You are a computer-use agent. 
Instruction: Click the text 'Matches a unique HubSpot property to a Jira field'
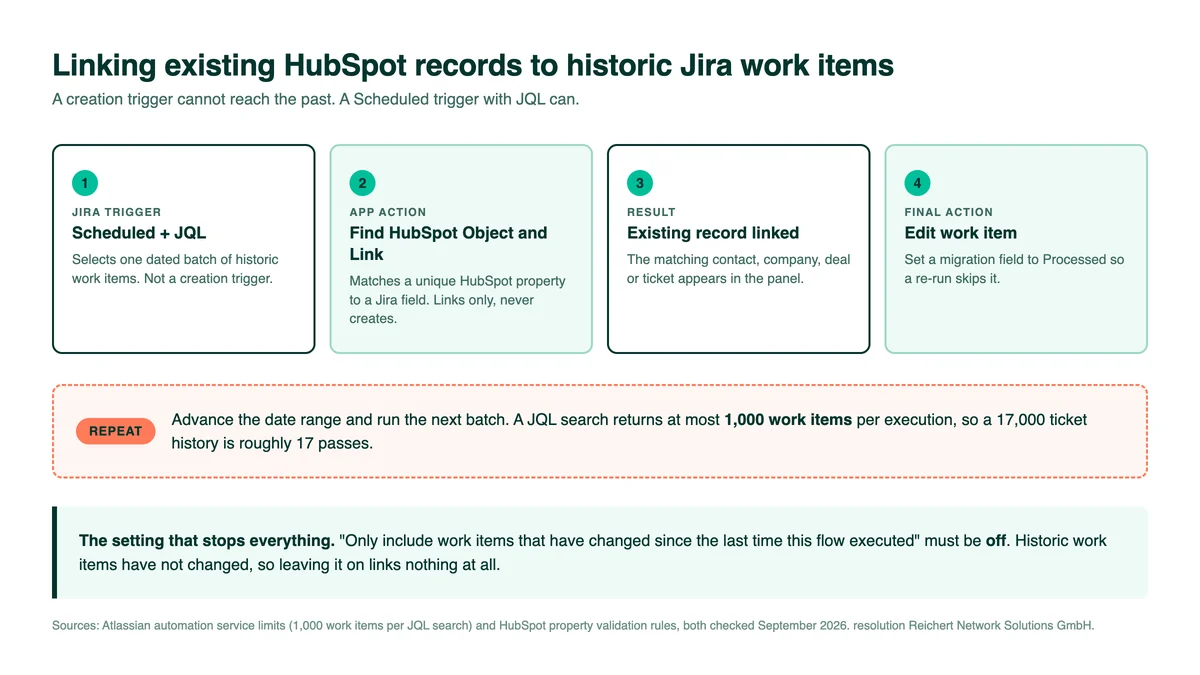(x=457, y=289)
